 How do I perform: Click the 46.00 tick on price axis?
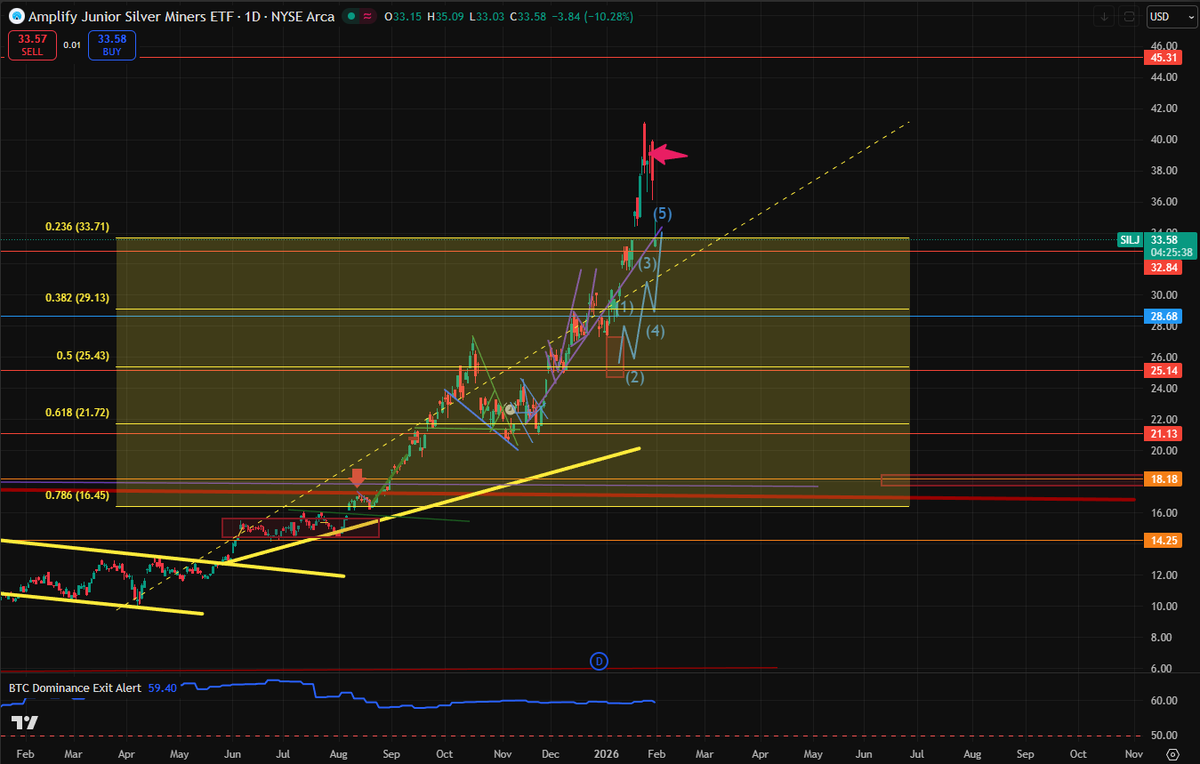point(1162,46)
